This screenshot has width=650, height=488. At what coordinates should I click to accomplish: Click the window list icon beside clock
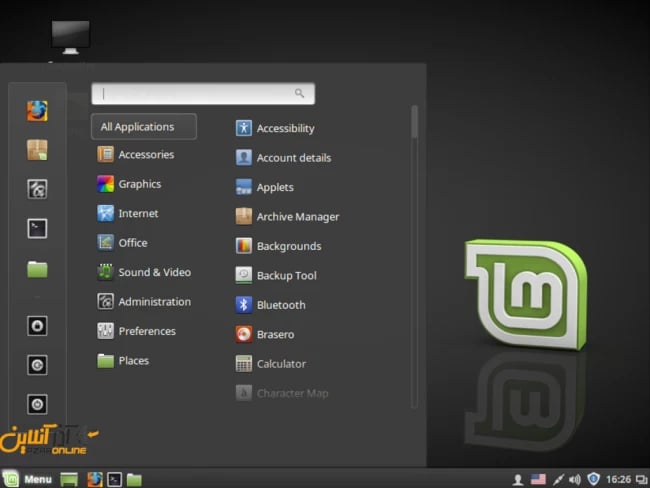[641, 480]
